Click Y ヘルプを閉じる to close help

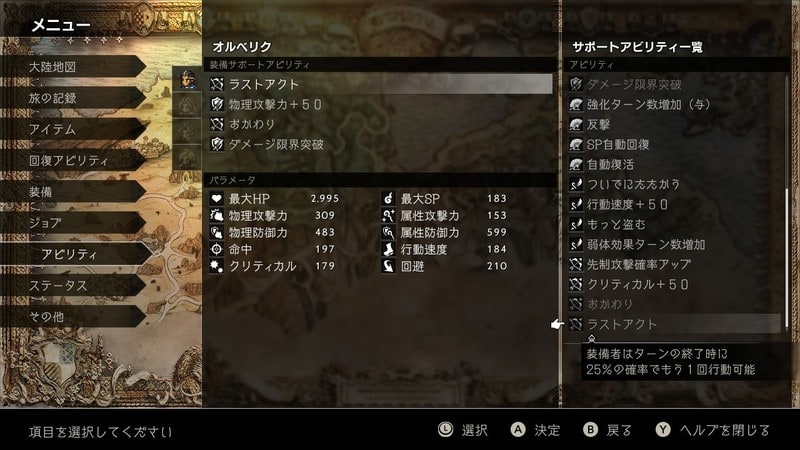pyautogui.click(x=713, y=430)
